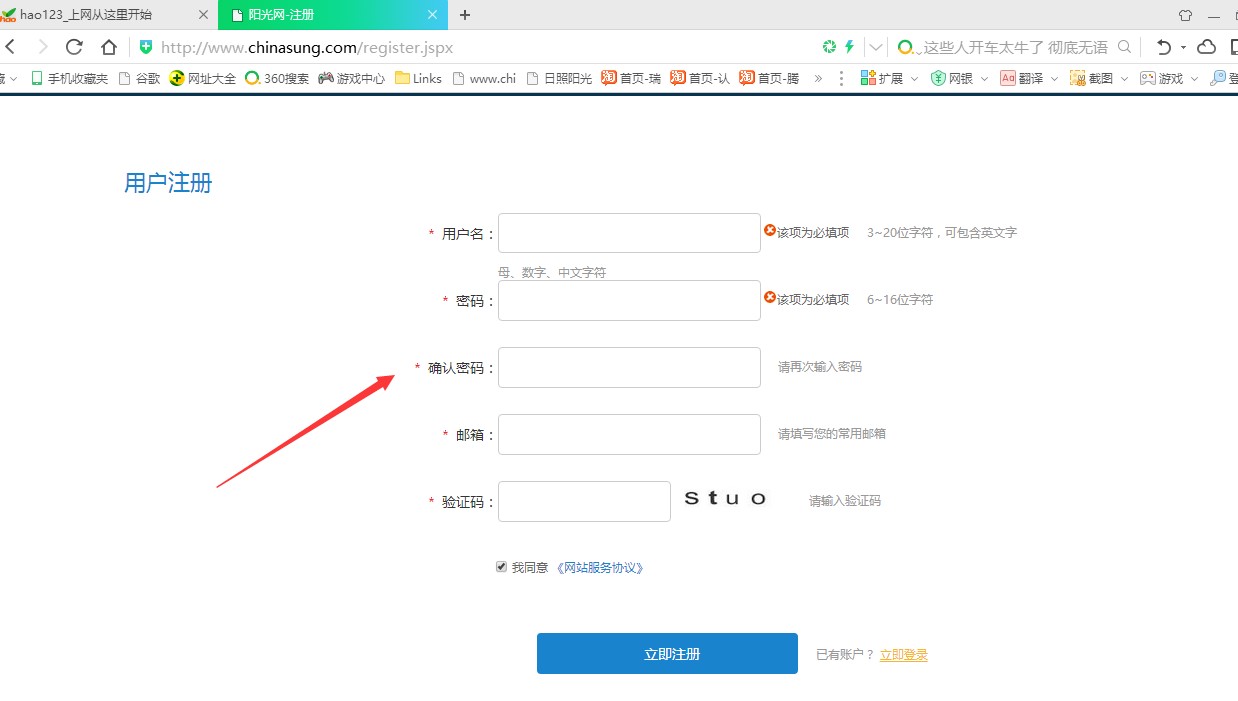1238x701 pixels.
Task: Click the 用户名 username input field
Action: (629, 233)
